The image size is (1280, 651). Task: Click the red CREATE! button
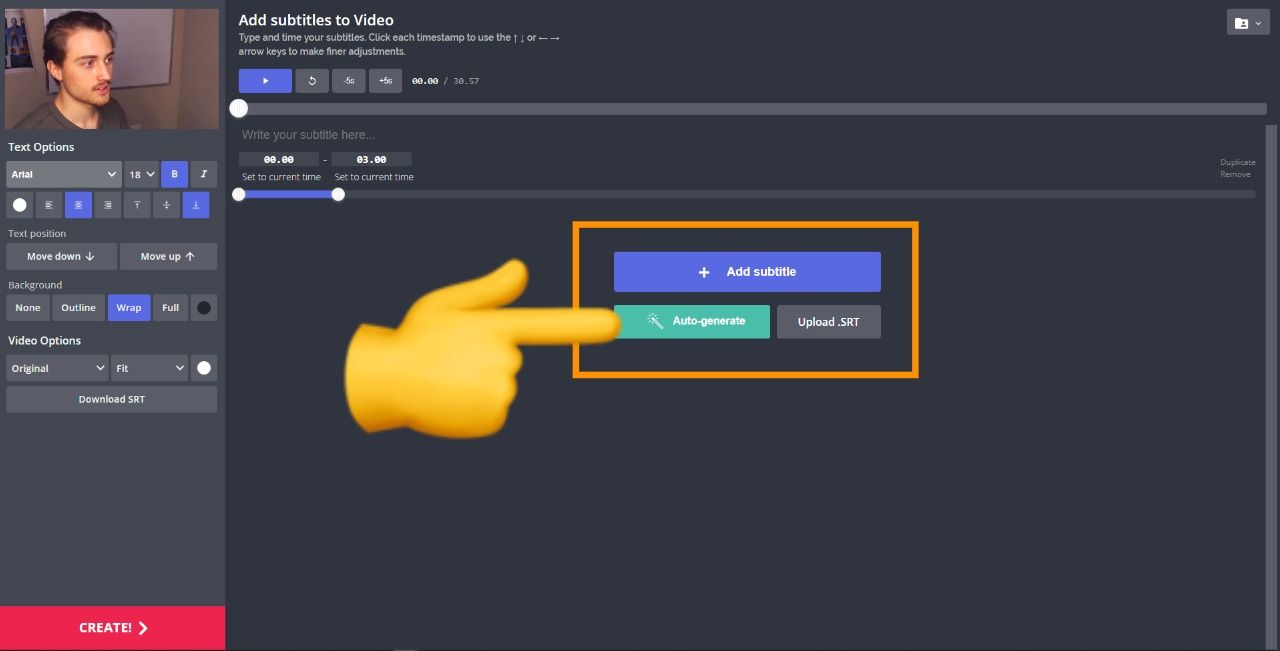pos(112,628)
